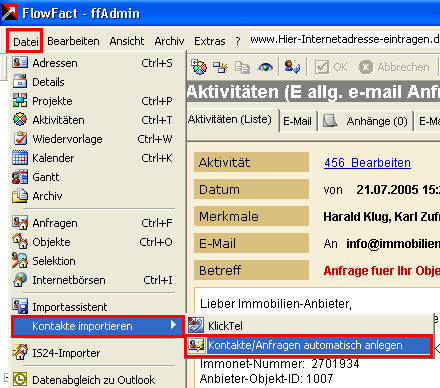
Task: Open the Datei menu
Action: pos(25,41)
